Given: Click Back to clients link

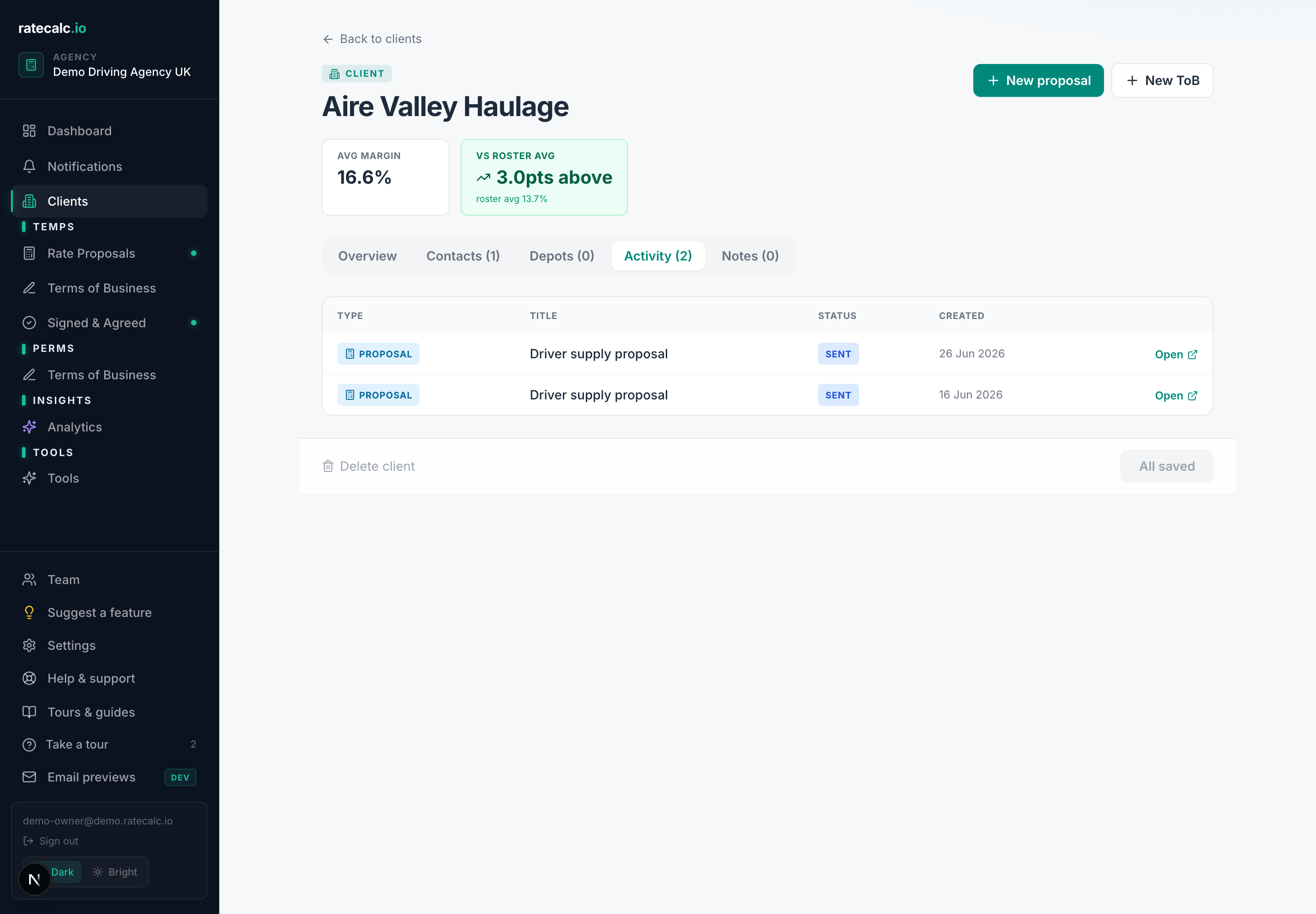Looking at the screenshot, I should pos(372,39).
